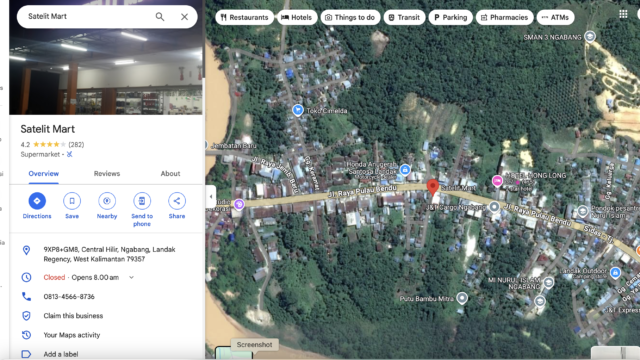Click the Pondok pesantren Nurul Islam marker
Image resolution: width=640 pixels, height=360 pixels.
(582, 211)
